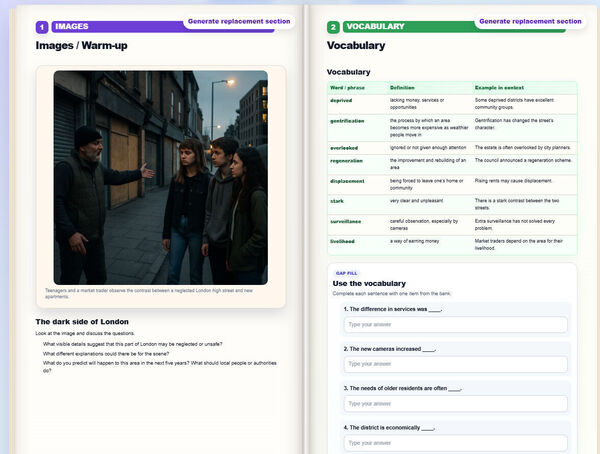Click the definition 'very clear and unpleasant'
Viewport: 600px width, 454px height.
click(x=416, y=201)
